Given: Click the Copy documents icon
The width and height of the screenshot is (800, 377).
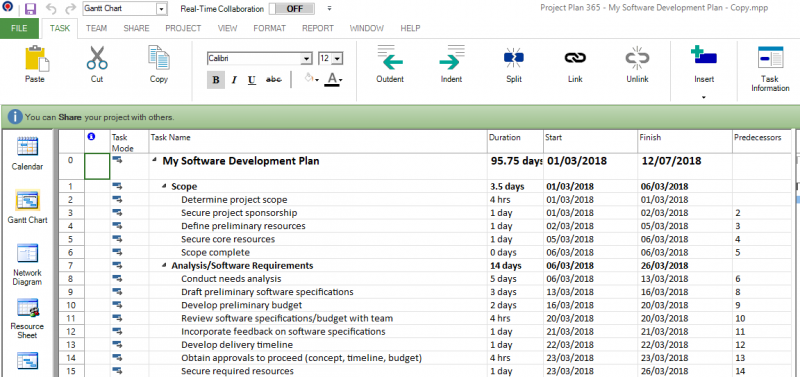Looking at the screenshot, I should tap(159, 58).
